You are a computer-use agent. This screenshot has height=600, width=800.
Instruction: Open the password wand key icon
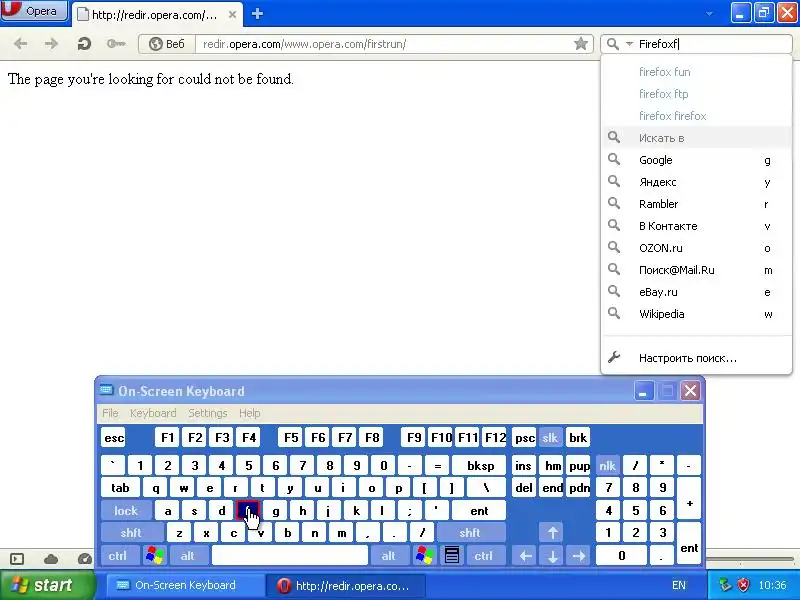(116, 44)
